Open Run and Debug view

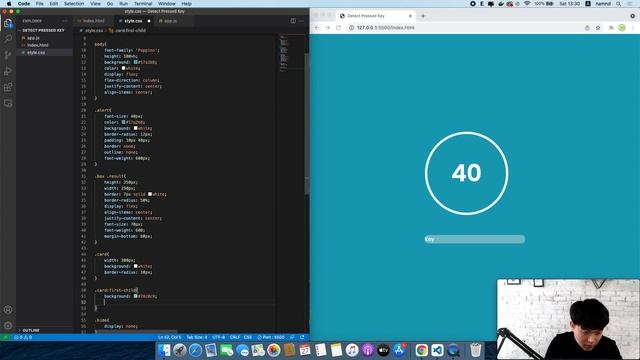[x=8, y=71]
